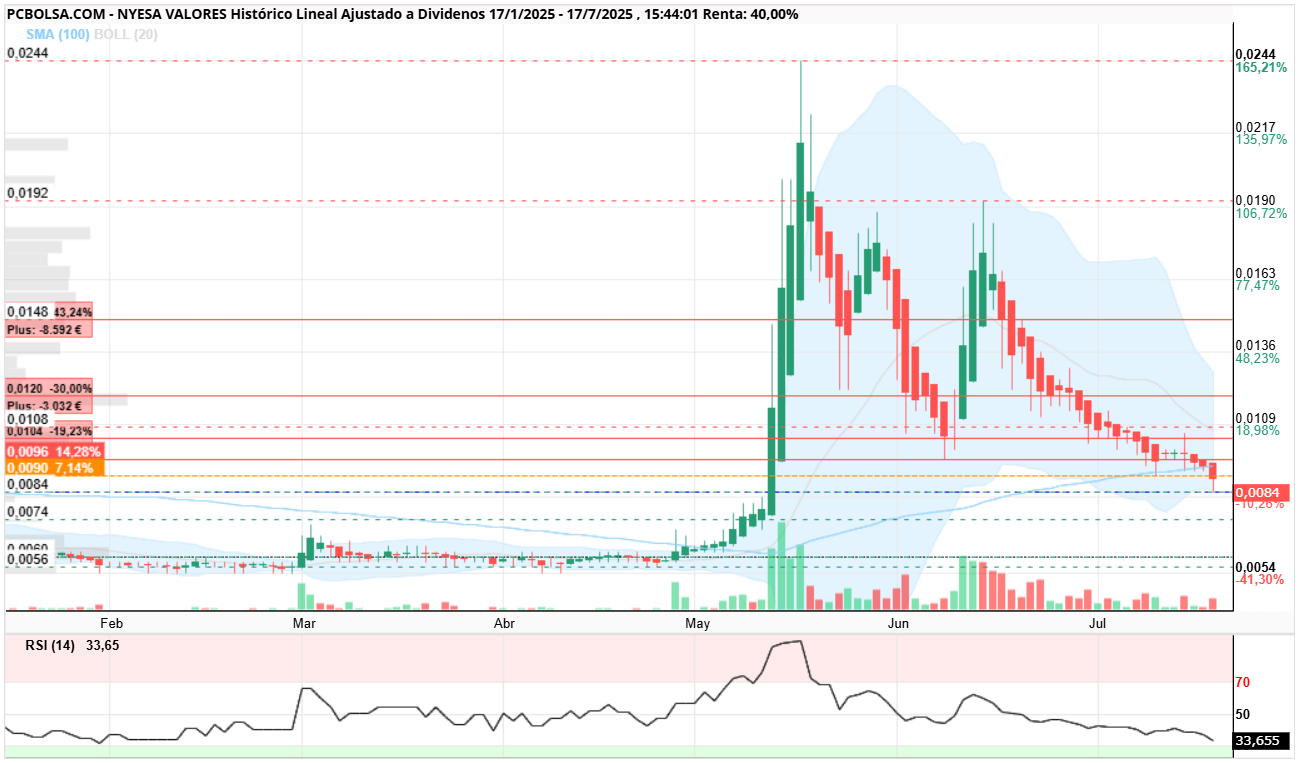The width and height of the screenshot is (1299, 763).
Task: Select the -41,30% axis percentage
Action: [1260, 580]
